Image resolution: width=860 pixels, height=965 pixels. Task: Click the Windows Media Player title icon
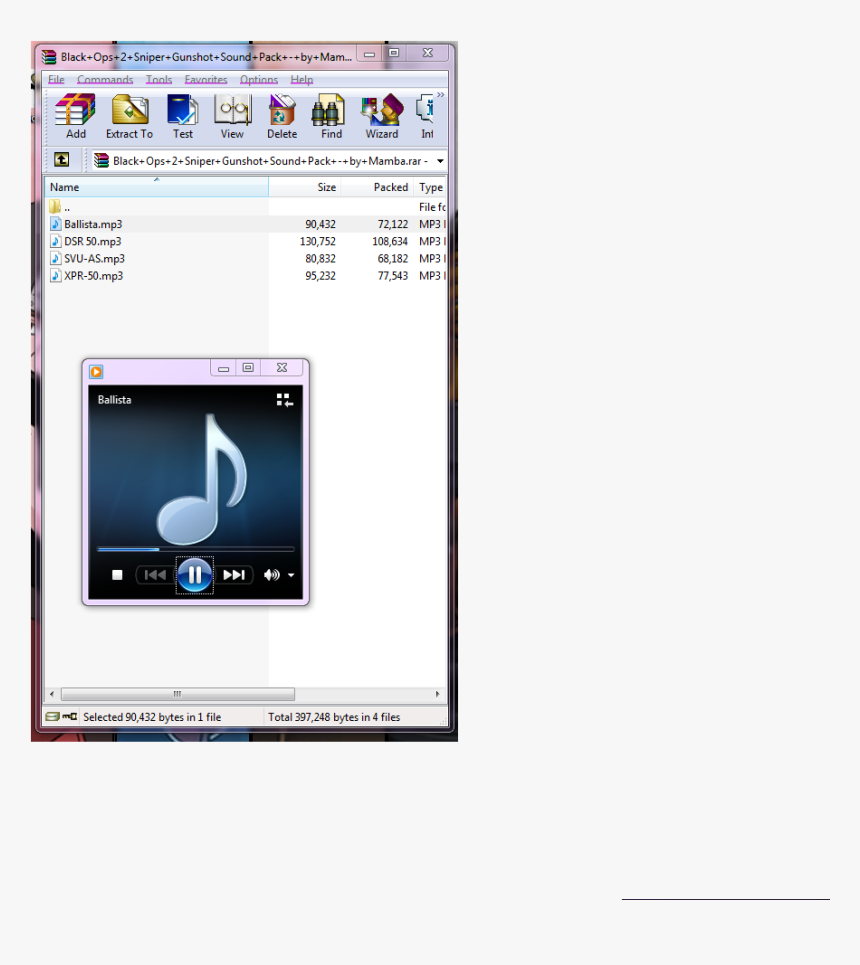point(96,372)
